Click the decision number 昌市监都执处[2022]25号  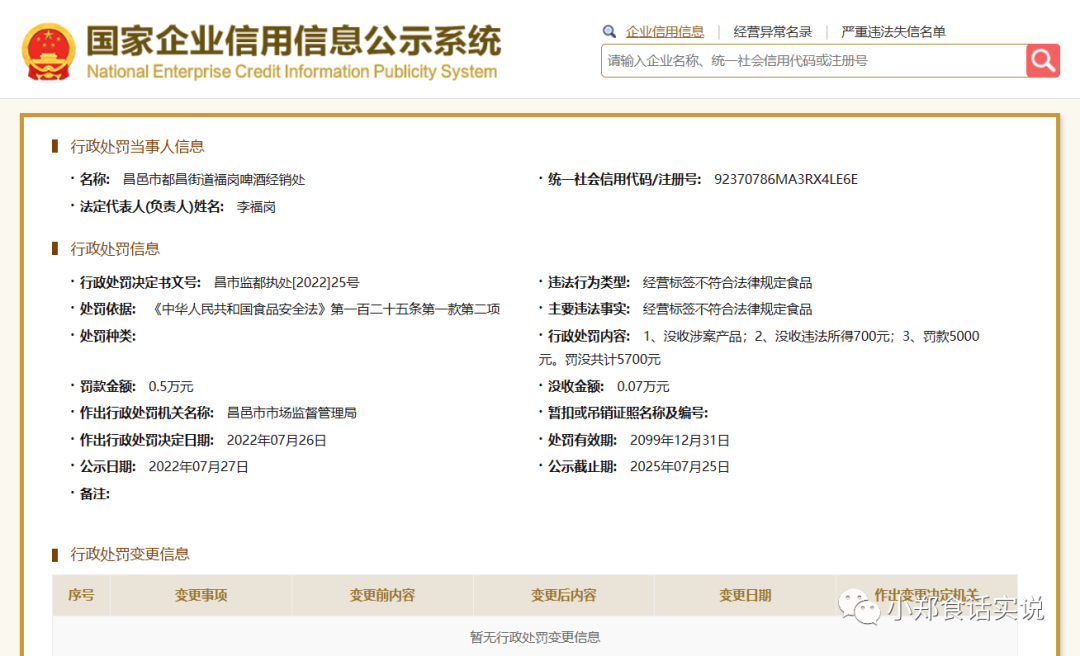coord(287,283)
